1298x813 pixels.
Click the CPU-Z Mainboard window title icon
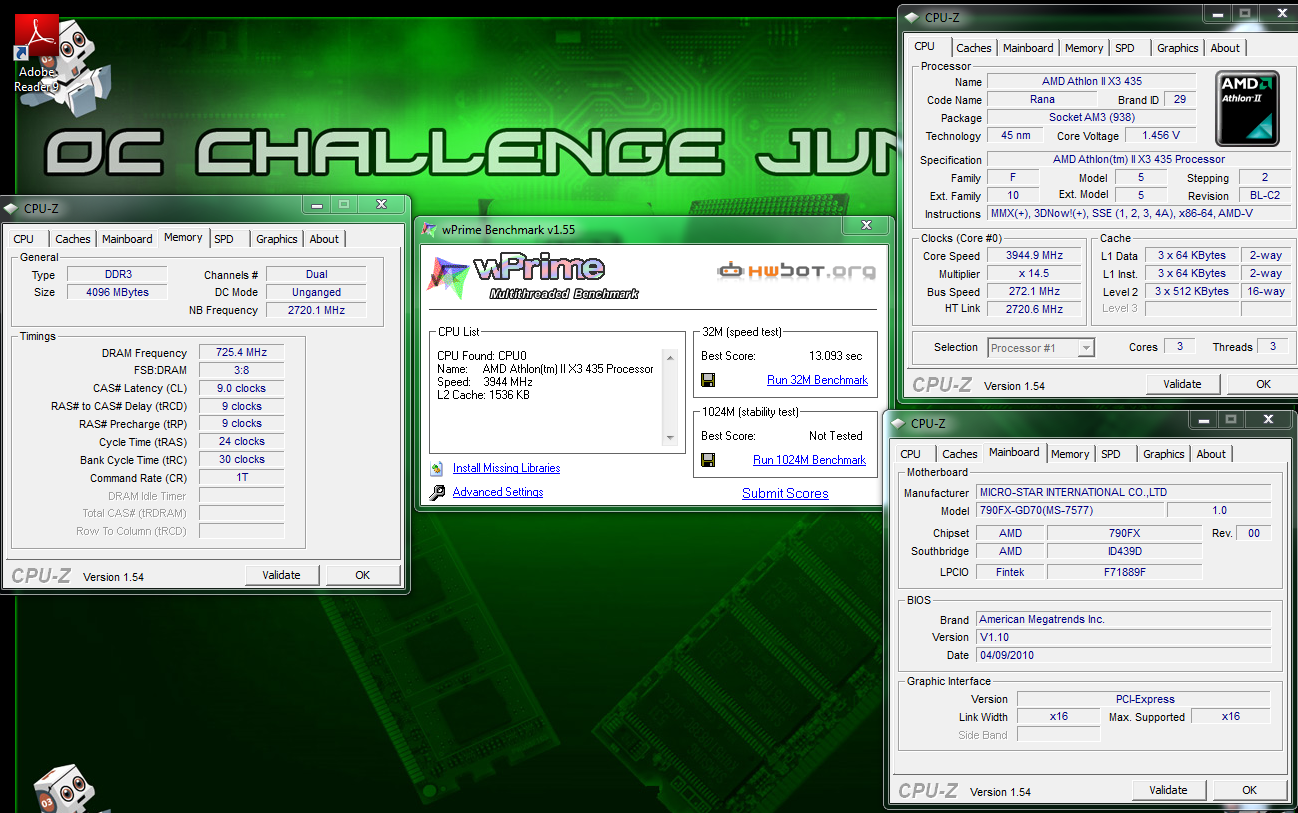pyautogui.click(x=897, y=424)
